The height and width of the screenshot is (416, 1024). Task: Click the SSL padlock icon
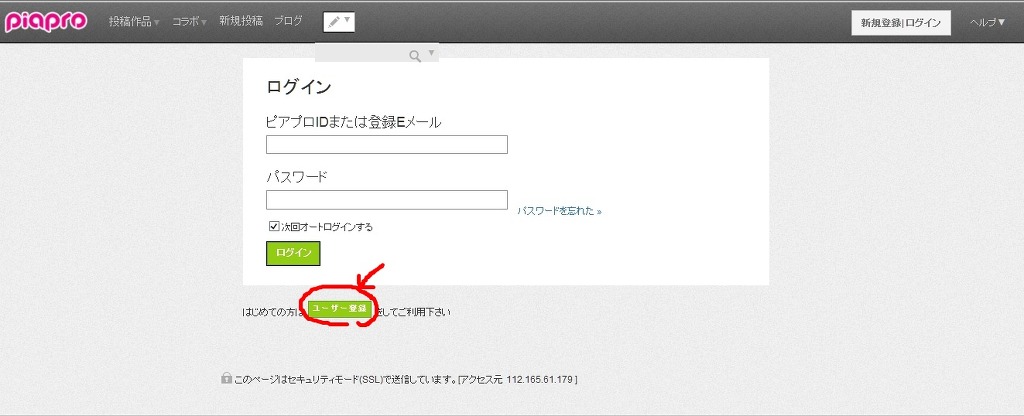tap(226, 377)
